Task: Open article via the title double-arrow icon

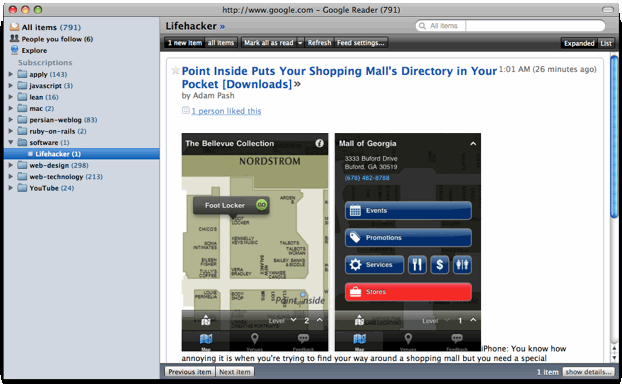Action: (297, 84)
